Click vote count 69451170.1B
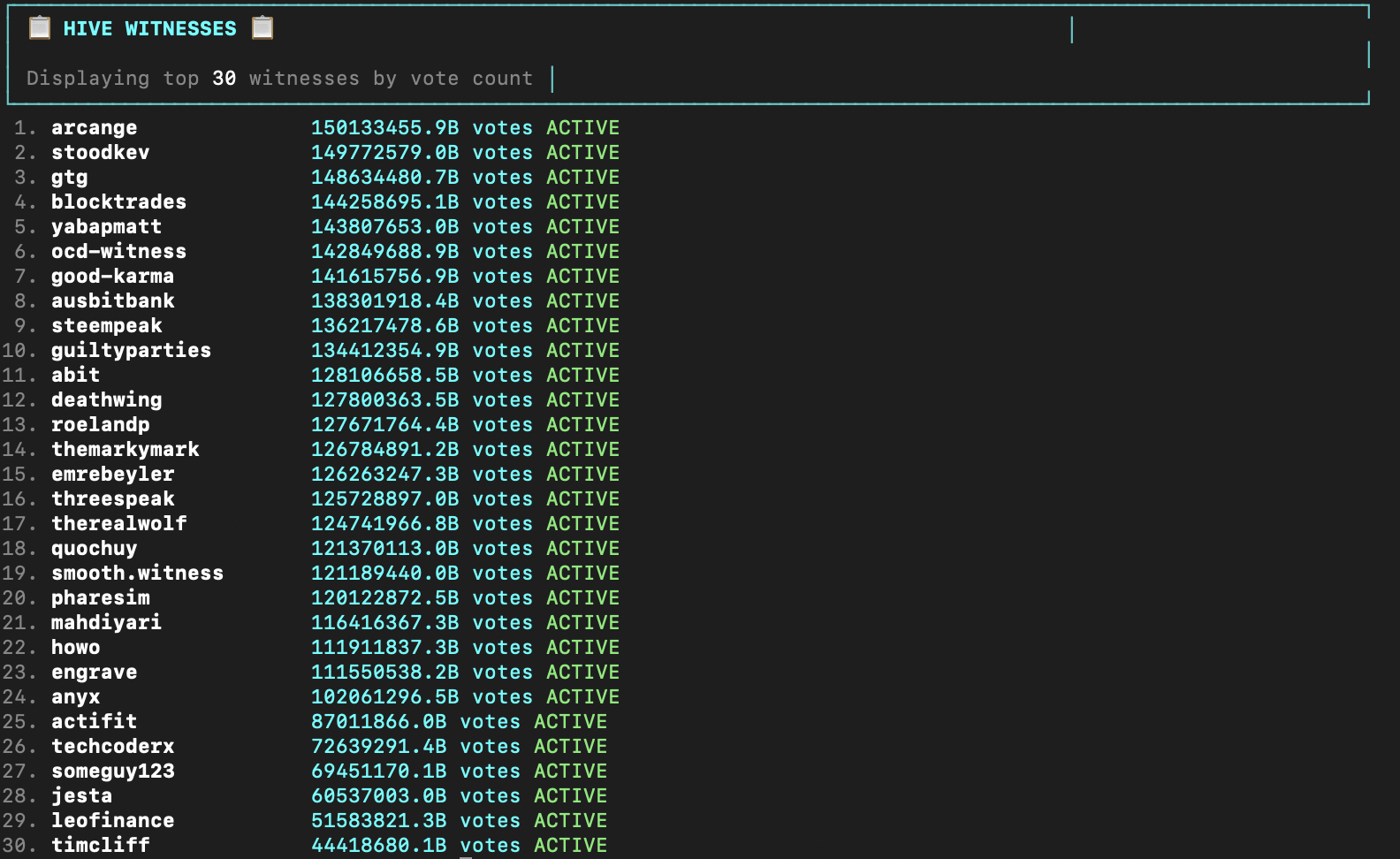The width and height of the screenshot is (1400, 859). pos(379,772)
